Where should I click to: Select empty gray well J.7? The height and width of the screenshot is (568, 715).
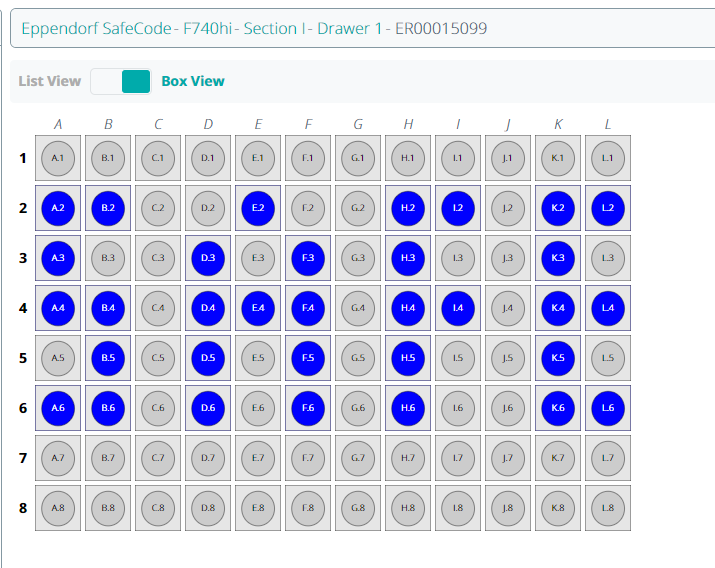point(508,458)
